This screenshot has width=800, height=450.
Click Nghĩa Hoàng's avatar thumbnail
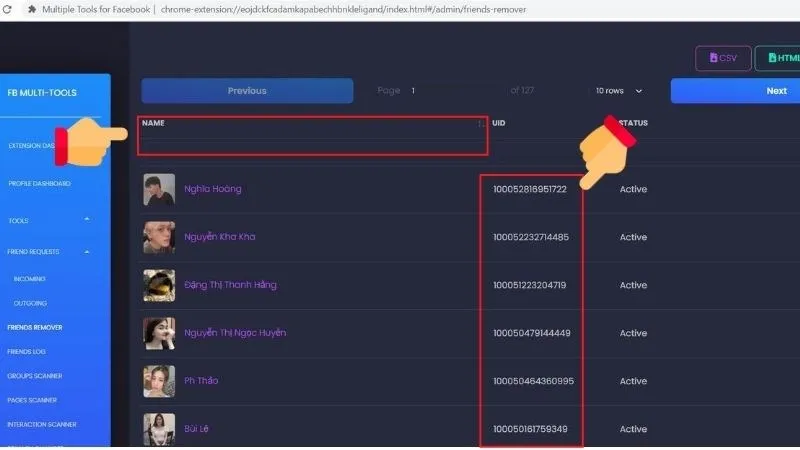pos(159,189)
